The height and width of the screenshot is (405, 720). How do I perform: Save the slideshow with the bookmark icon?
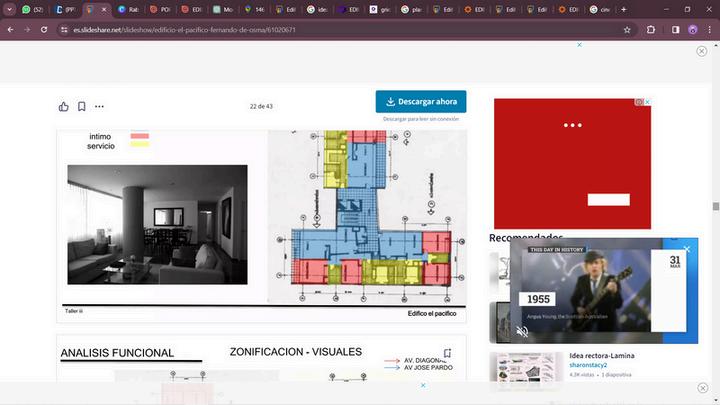(x=81, y=107)
